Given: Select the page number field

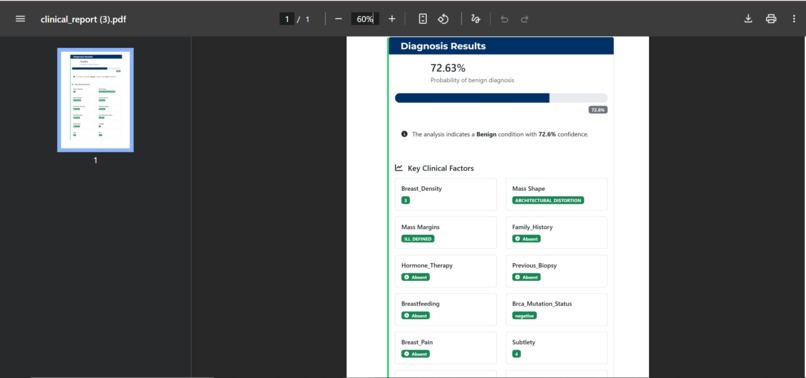Looking at the screenshot, I should click(x=287, y=19).
